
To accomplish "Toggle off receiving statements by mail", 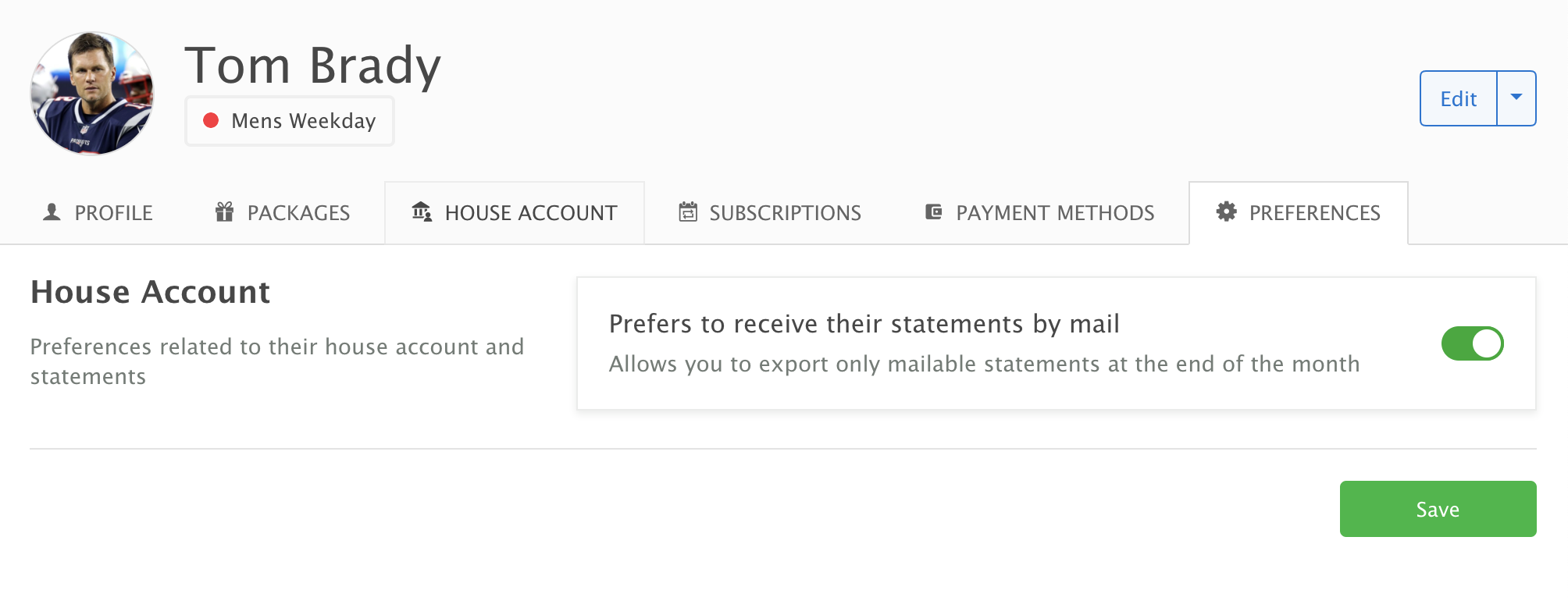I will tap(1472, 343).
